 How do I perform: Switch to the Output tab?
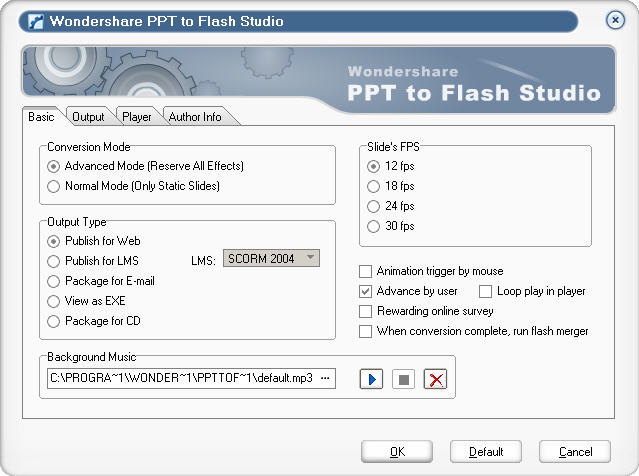coord(88,117)
